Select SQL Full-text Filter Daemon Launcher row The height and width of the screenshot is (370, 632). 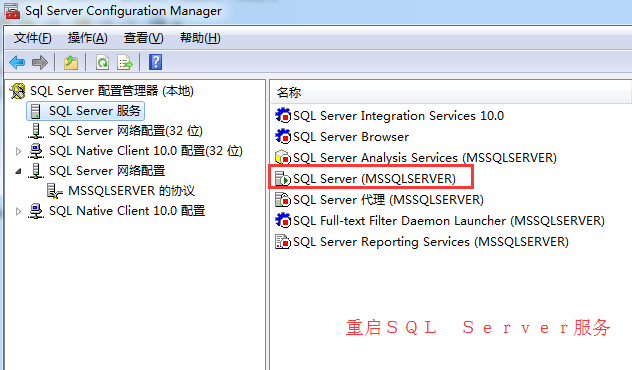(449, 220)
